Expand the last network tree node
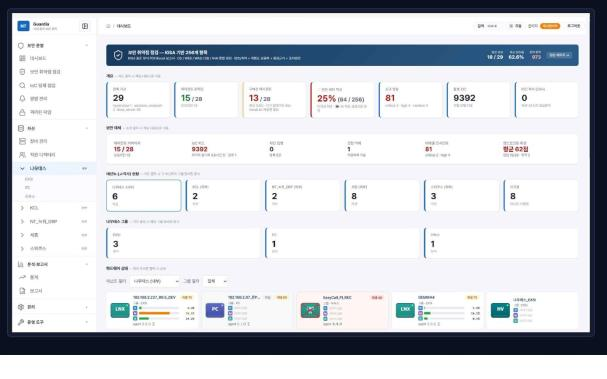Viewport: 607px width, 379px height. 22,248
